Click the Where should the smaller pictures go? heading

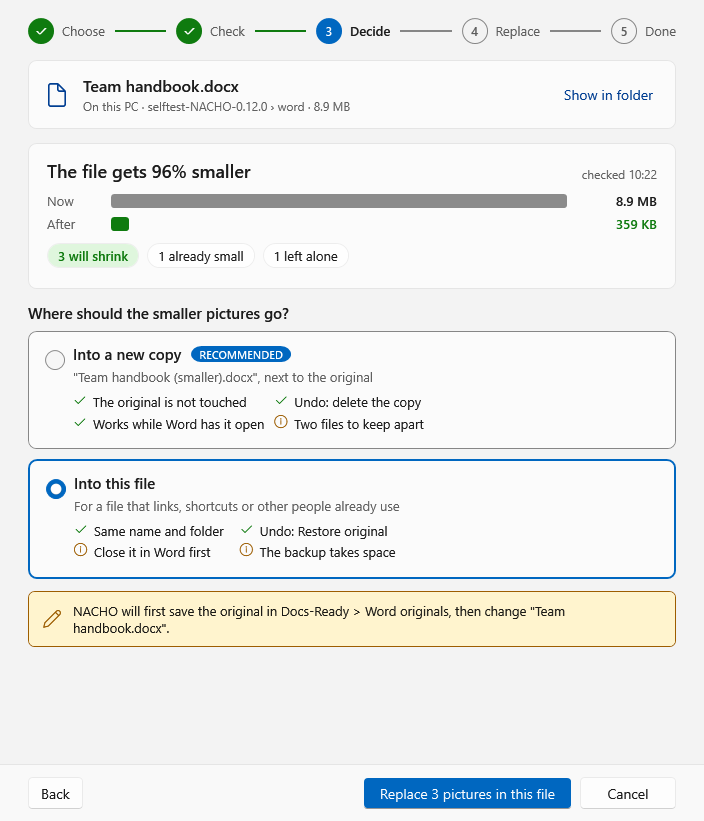(x=159, y=314)
